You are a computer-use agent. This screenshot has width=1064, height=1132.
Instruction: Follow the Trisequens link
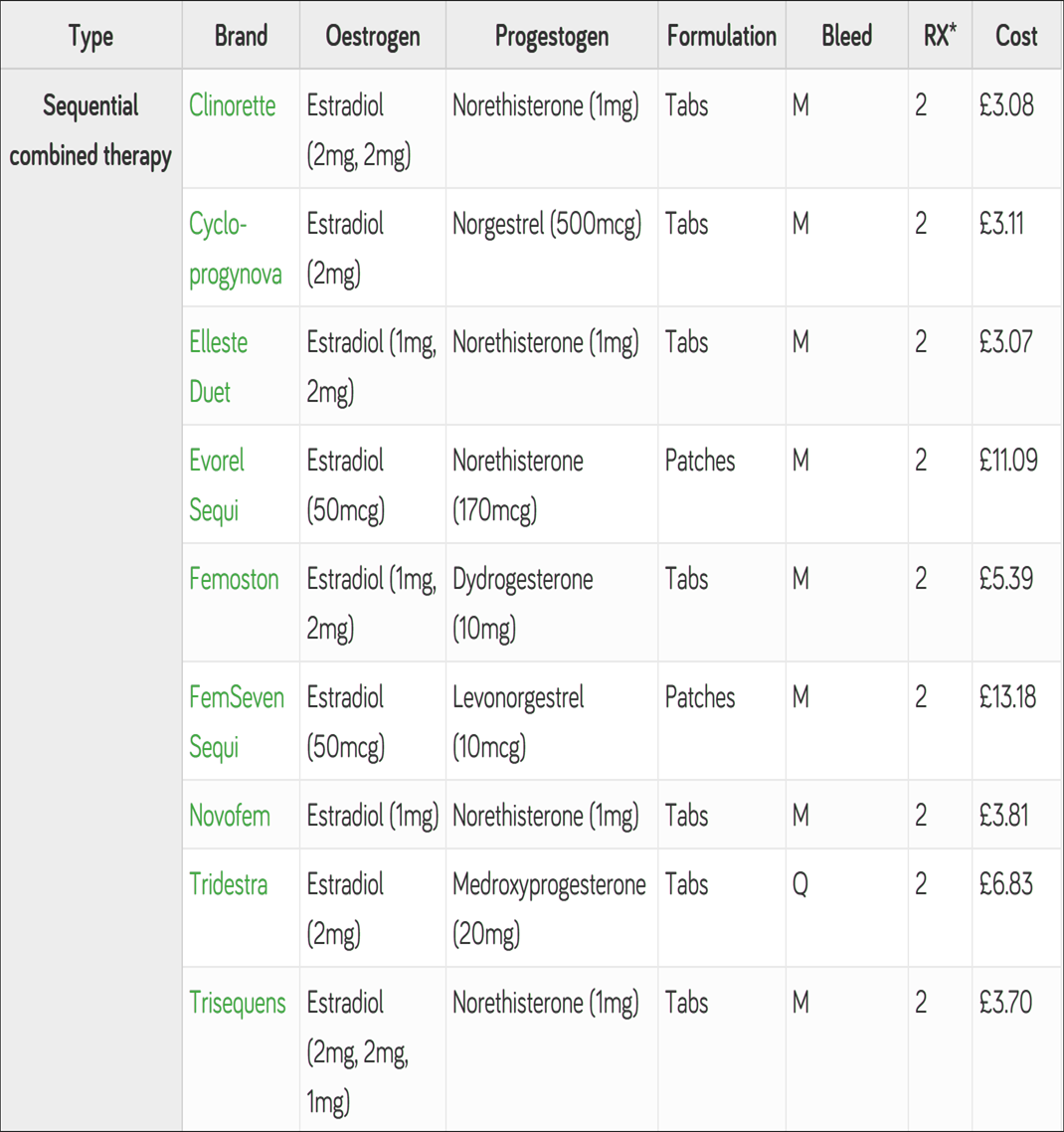[238, 1004]
